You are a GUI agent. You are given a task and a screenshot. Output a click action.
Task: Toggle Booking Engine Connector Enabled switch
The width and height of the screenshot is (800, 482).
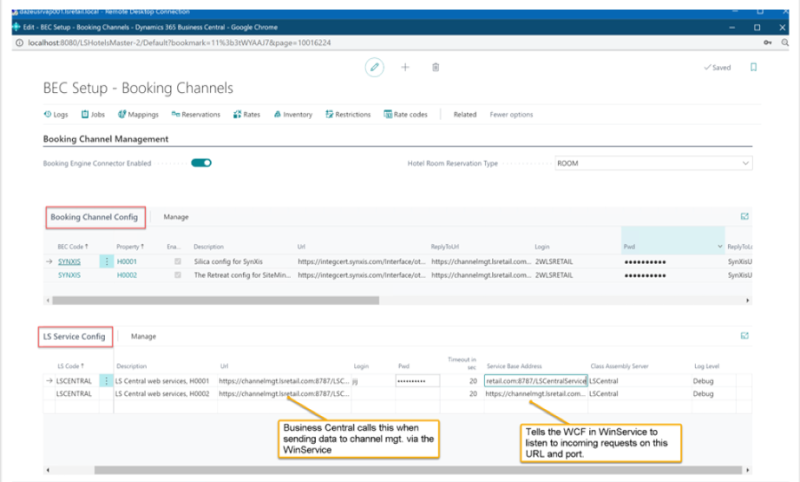tap(202, 163)
